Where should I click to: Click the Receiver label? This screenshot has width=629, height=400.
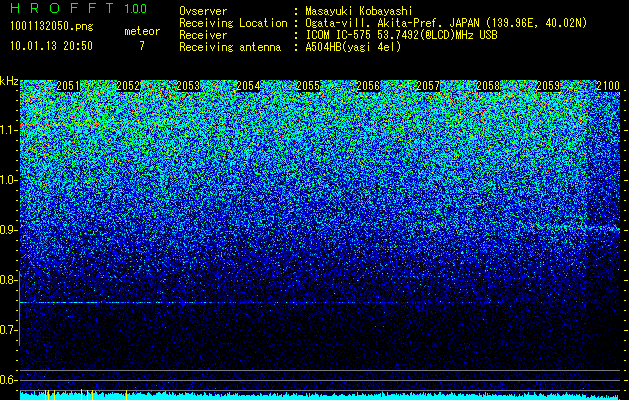point(203,35)
